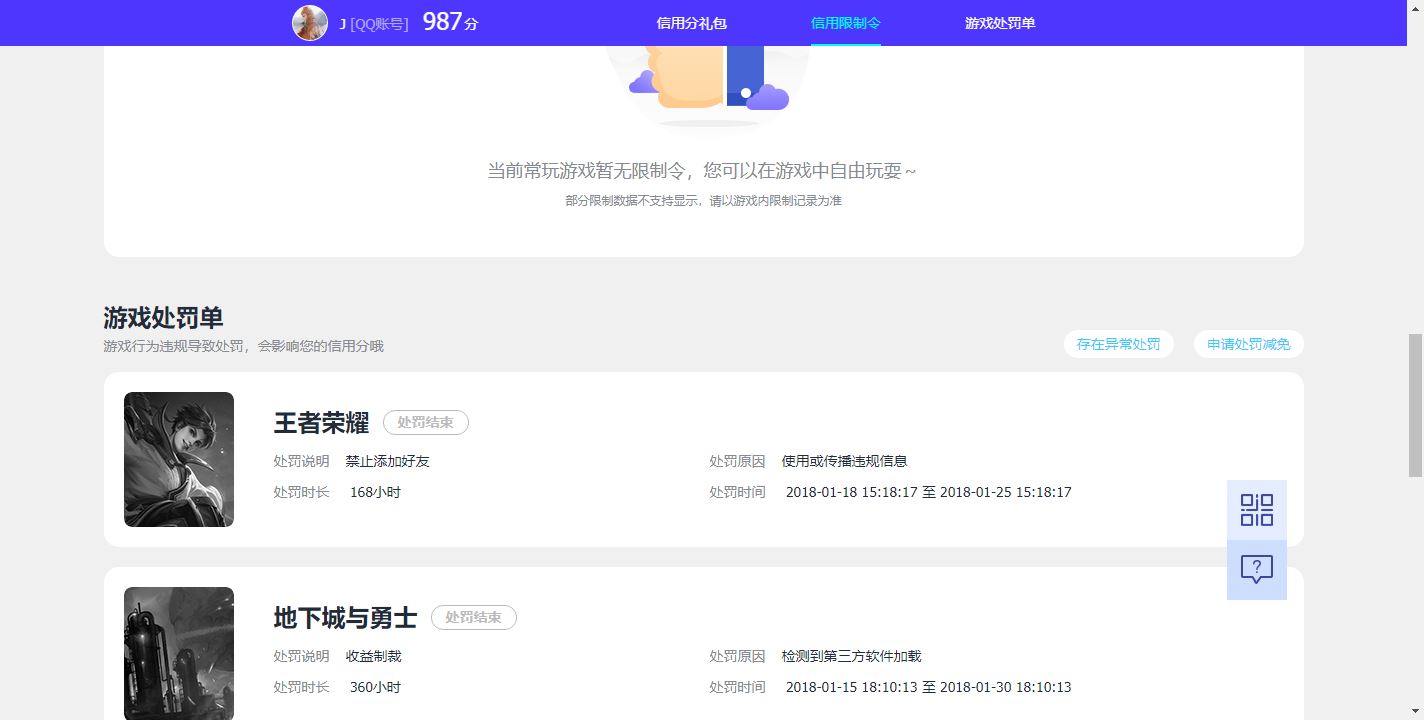Select the 信用限制令 tab
Viewport: 1424px width, 720px height.
point(845,23)
